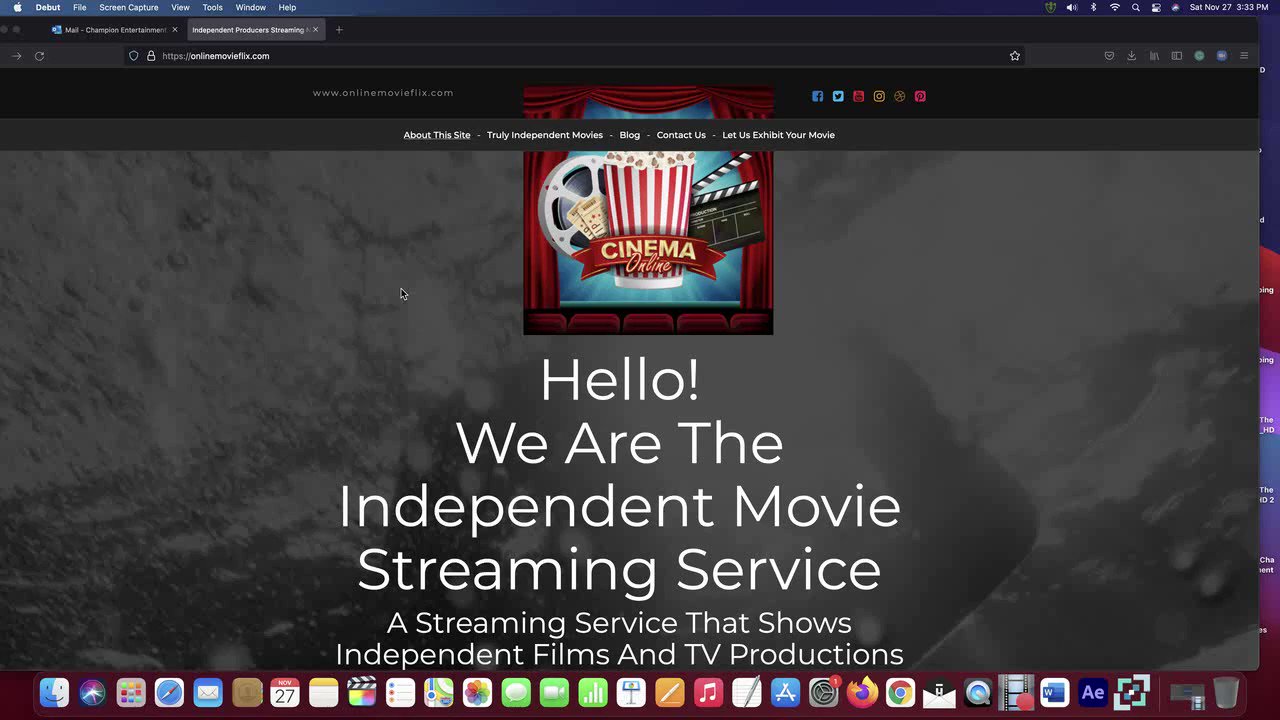Open Calendar showing Nov 27 in Dock

(x=285, y=692)
